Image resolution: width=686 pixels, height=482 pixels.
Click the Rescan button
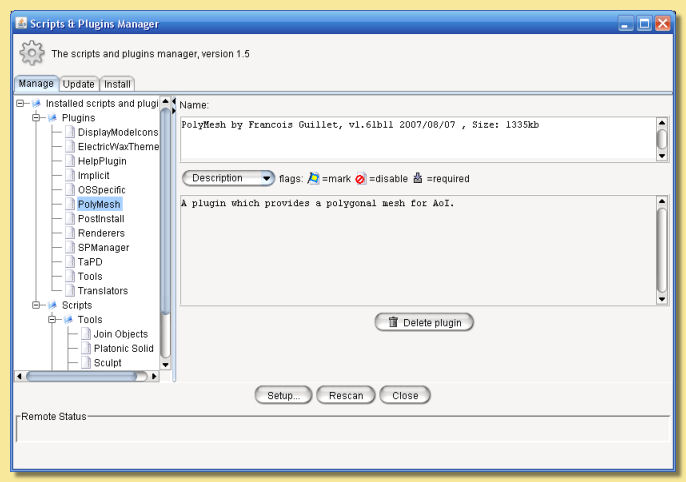[345, 395]
